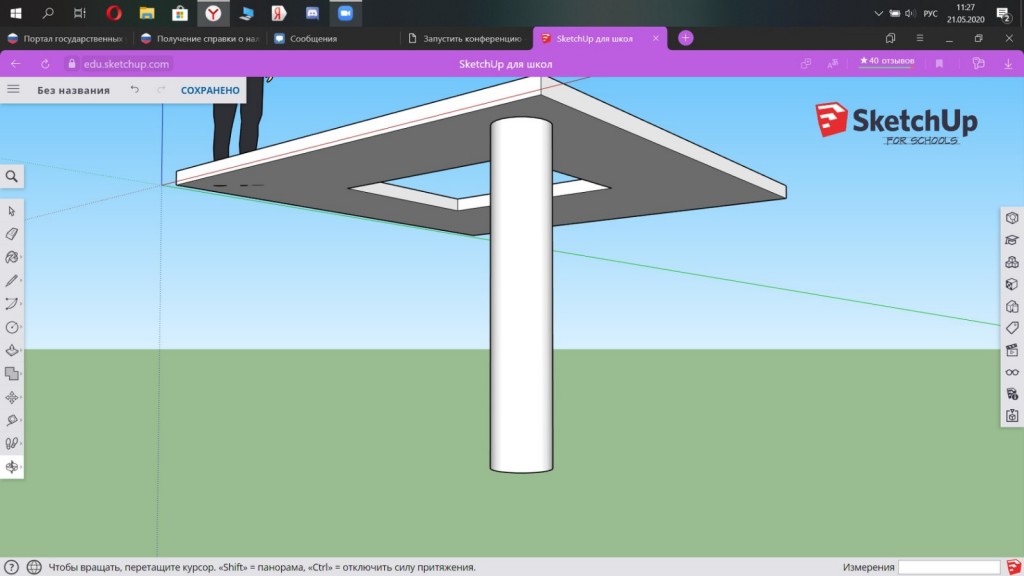This screenshot has width=1024, height=576.
Task: Expand the Move tool flyout
Action: coord(12,397)
